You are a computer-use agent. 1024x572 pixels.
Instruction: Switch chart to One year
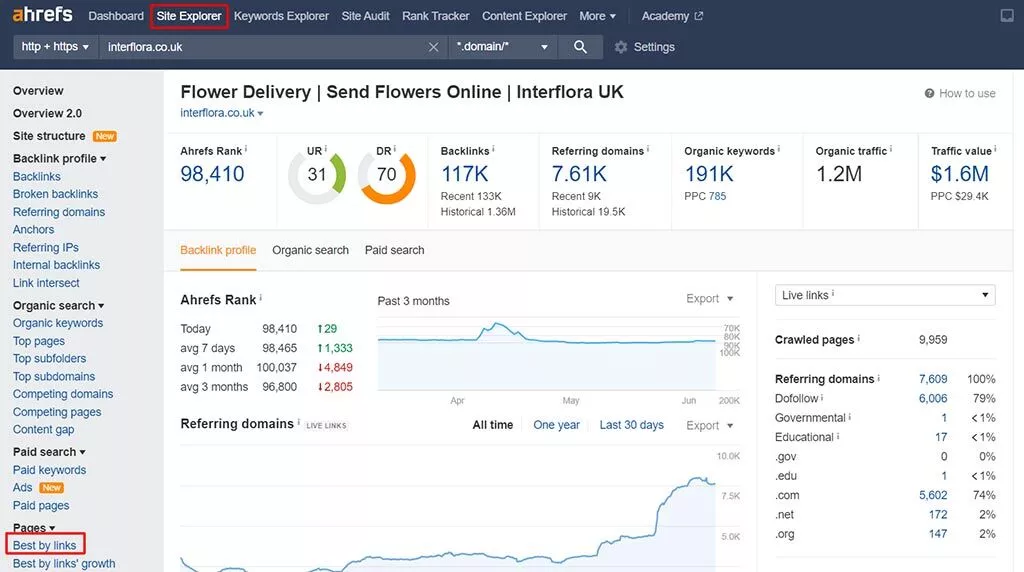[x=556, y=425]
